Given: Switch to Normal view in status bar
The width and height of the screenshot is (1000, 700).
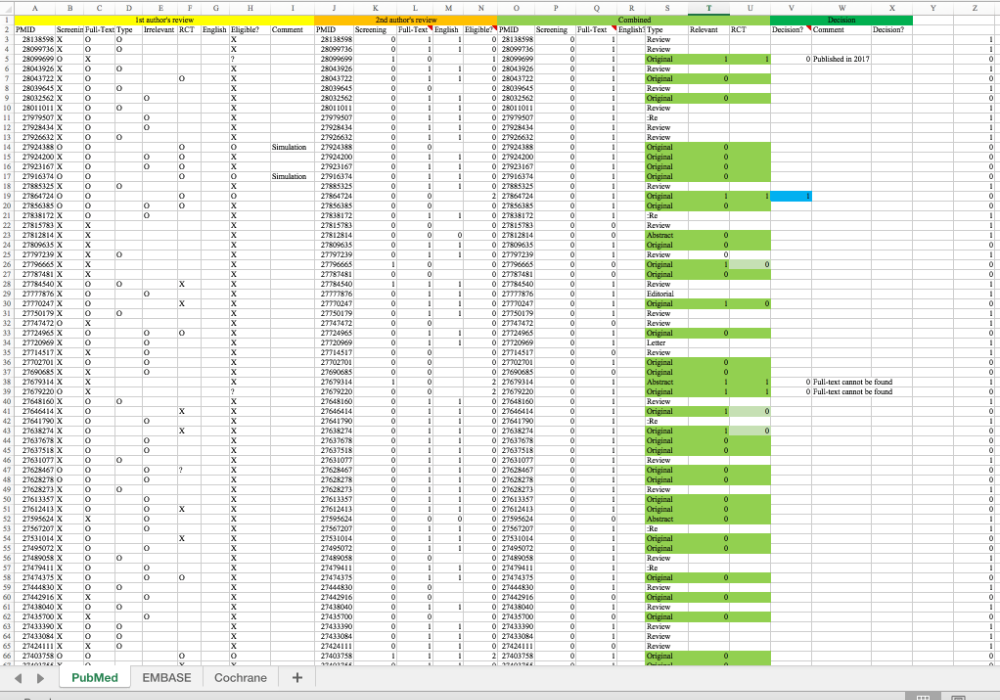Looking at the screenshot, I should [921, 696].
